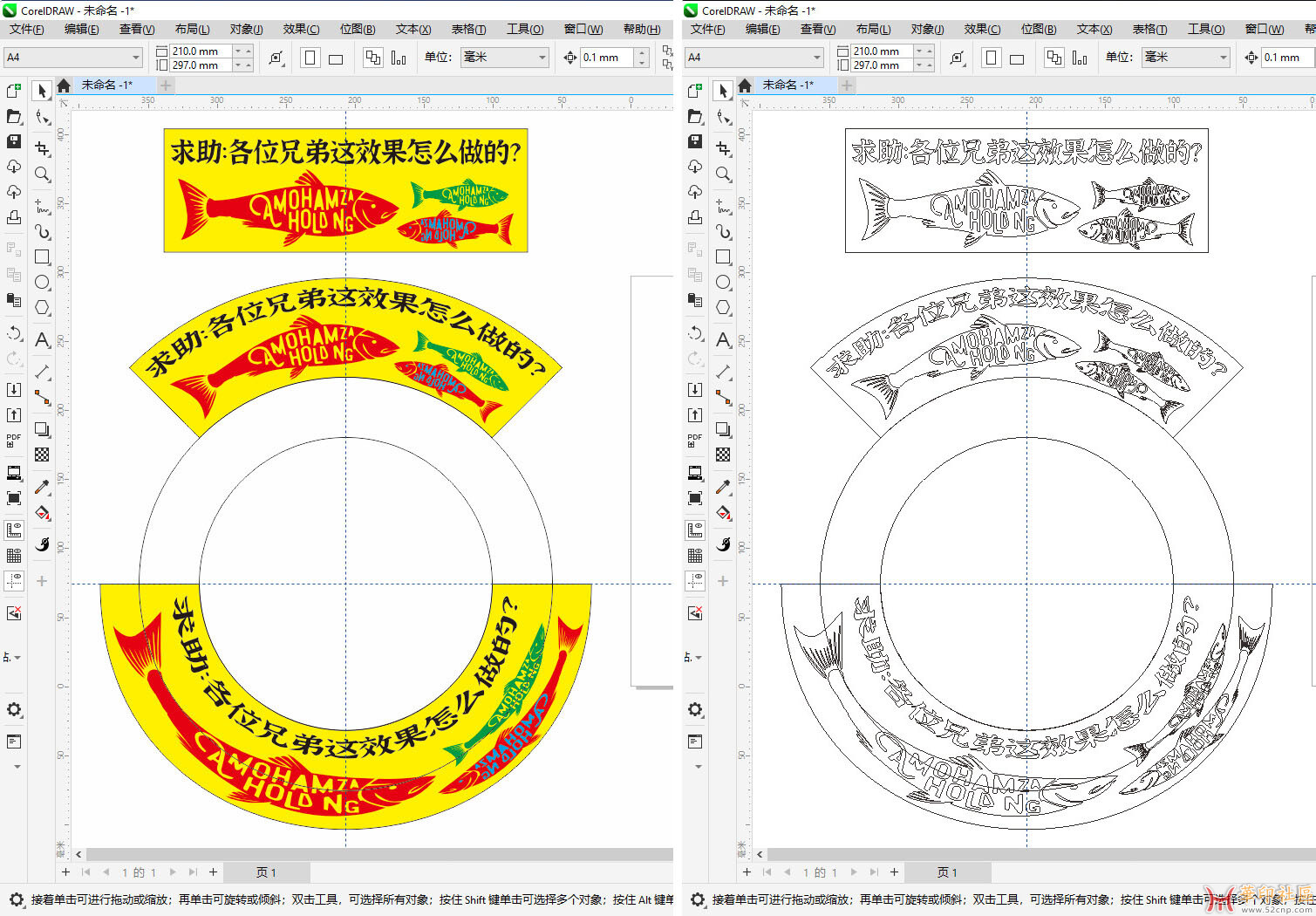Click Paste icon in left window
The height and width of the screenshot is (916, 1316).
(x=14, y=300)
